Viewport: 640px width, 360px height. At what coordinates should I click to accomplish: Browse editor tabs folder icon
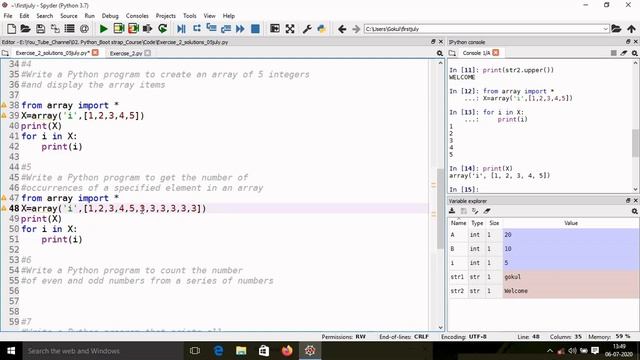click(x=5, y=53)
